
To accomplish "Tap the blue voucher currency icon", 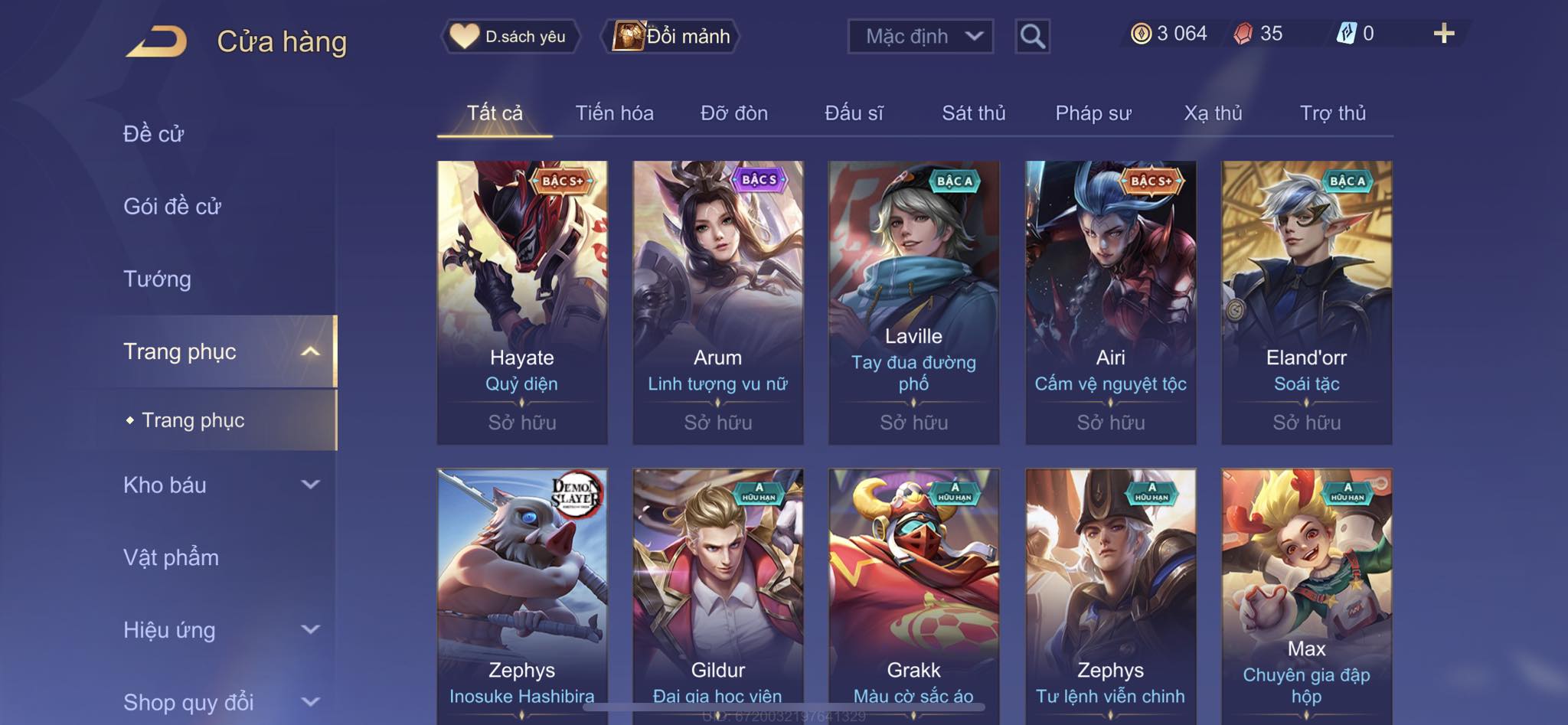I will (x=1346, y=34).
